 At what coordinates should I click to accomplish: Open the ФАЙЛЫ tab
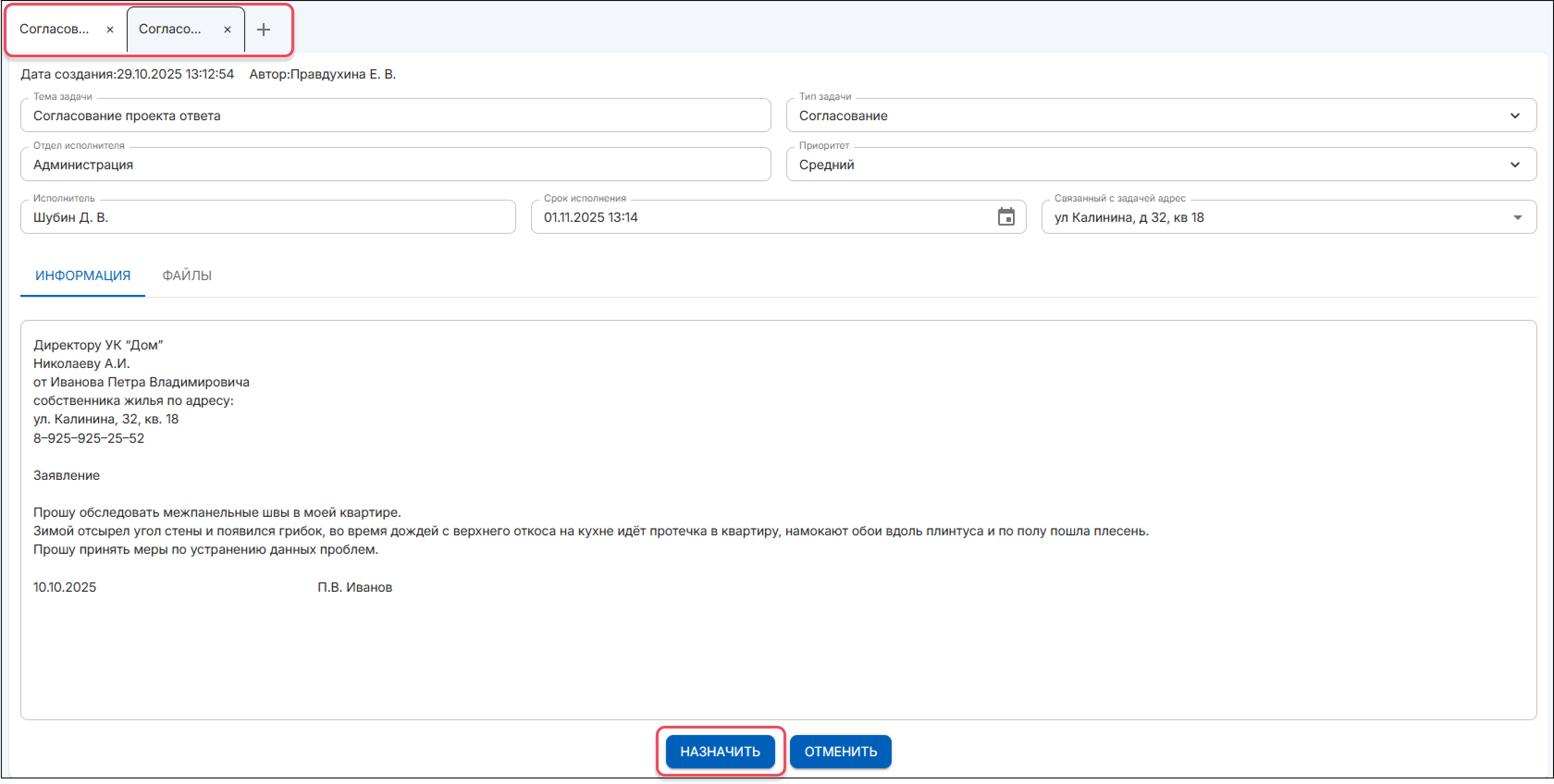[187, 276]
